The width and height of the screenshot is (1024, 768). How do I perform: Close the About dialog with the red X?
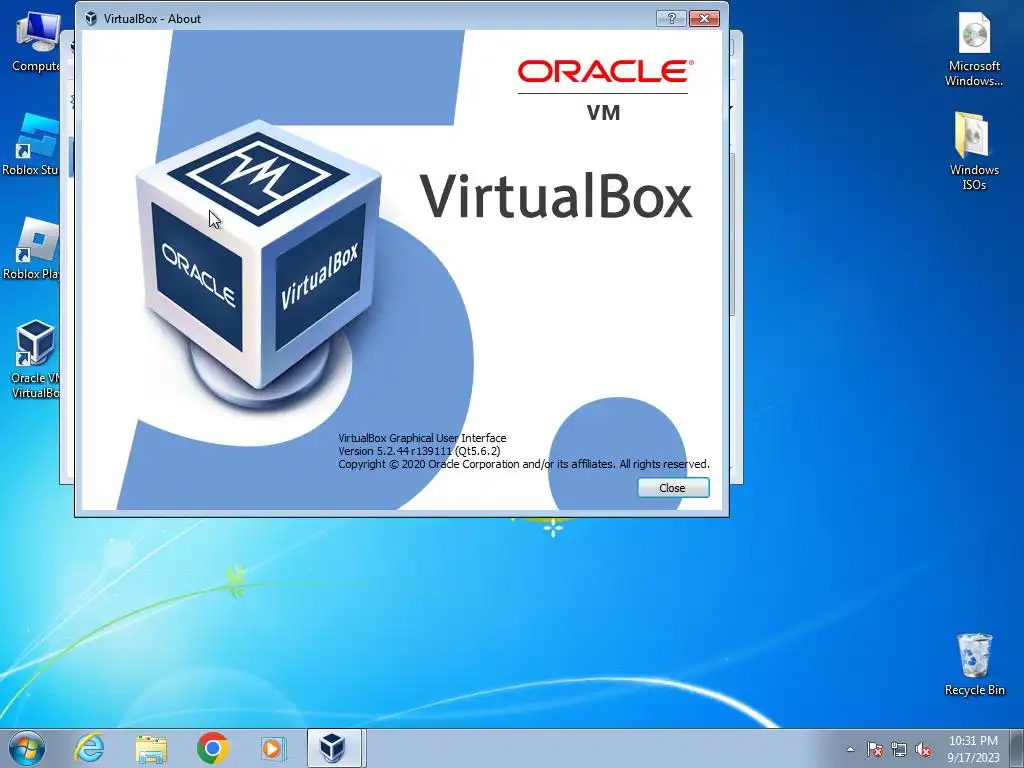704,18
